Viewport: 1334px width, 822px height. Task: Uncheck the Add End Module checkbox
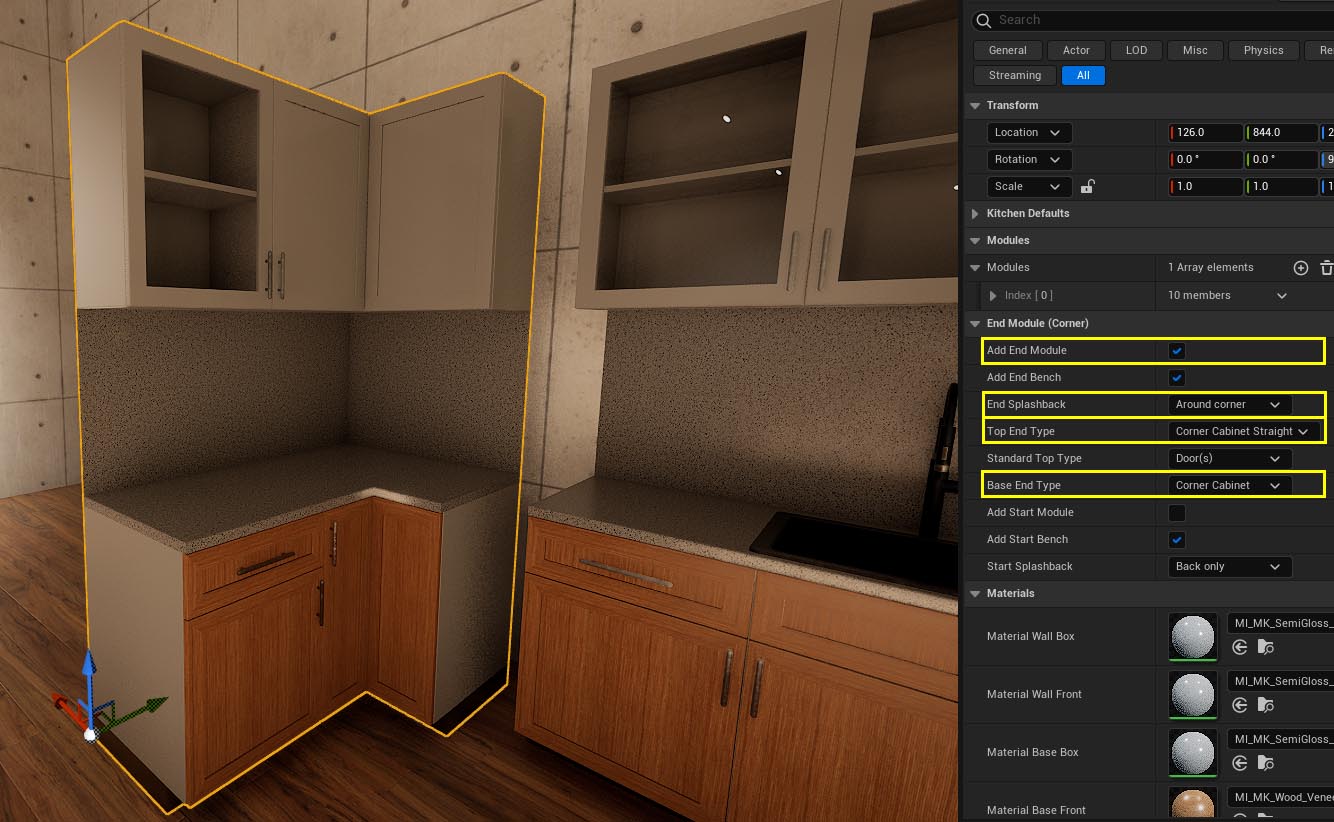coord(1177,350)
